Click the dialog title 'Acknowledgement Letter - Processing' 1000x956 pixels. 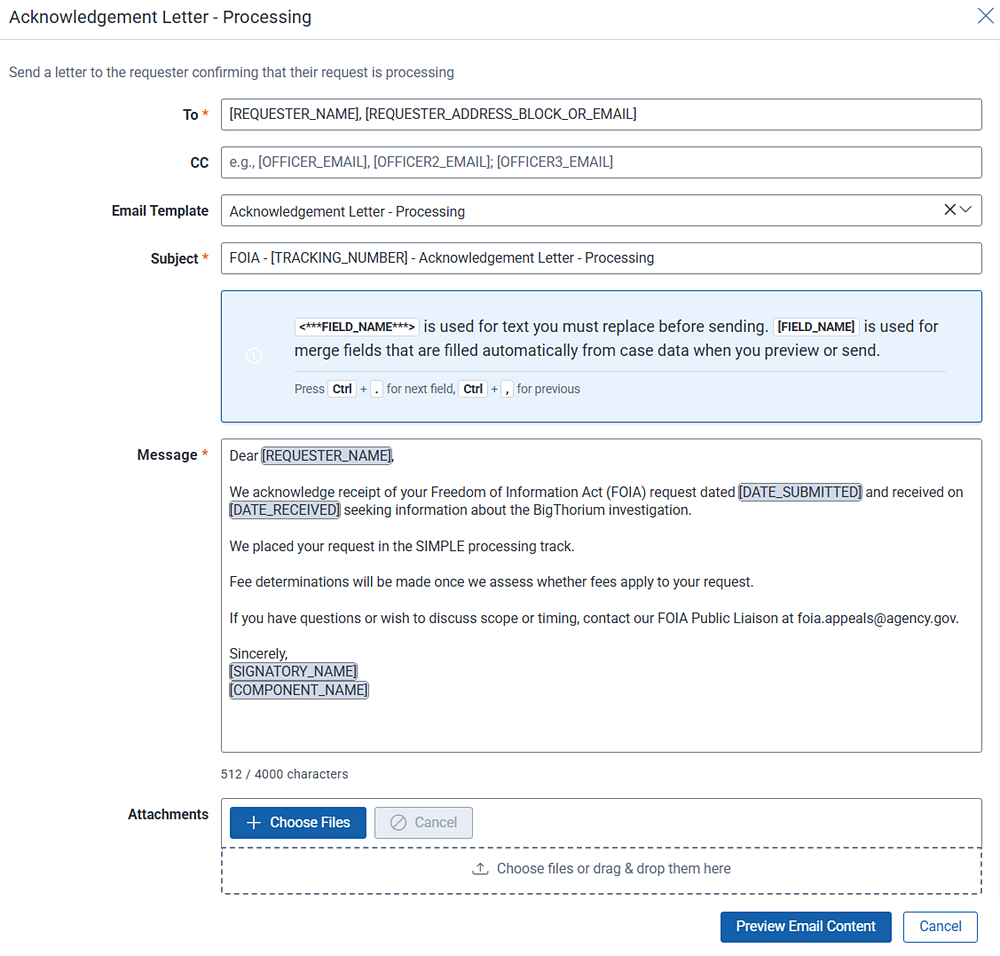point(160,17)
